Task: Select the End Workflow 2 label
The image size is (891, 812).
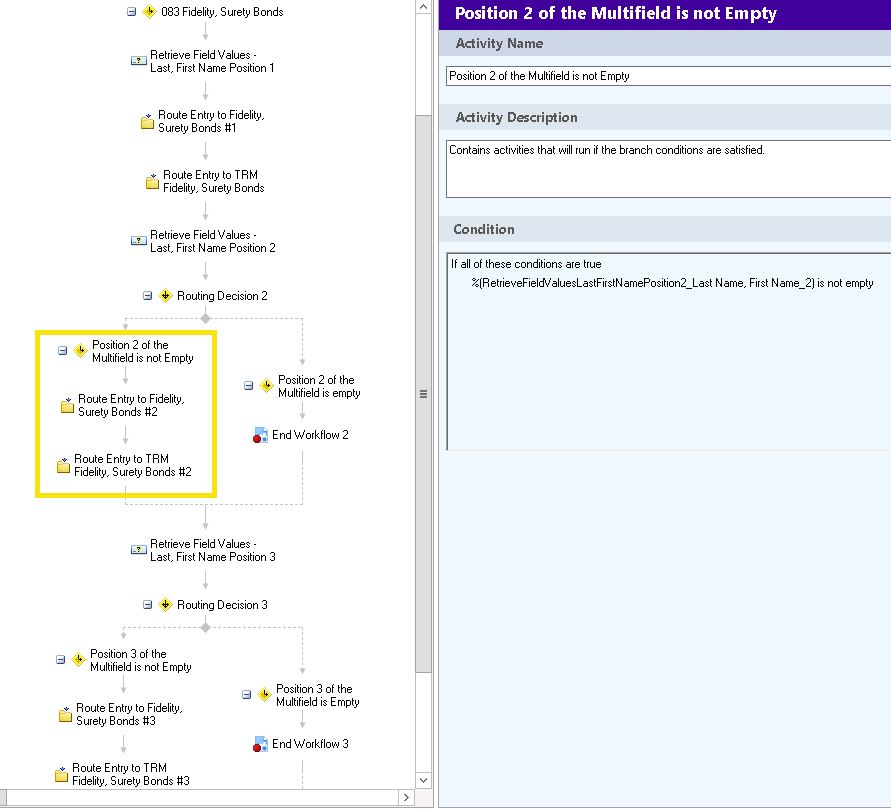Action: pyautogui.click(x=310, y=435)
